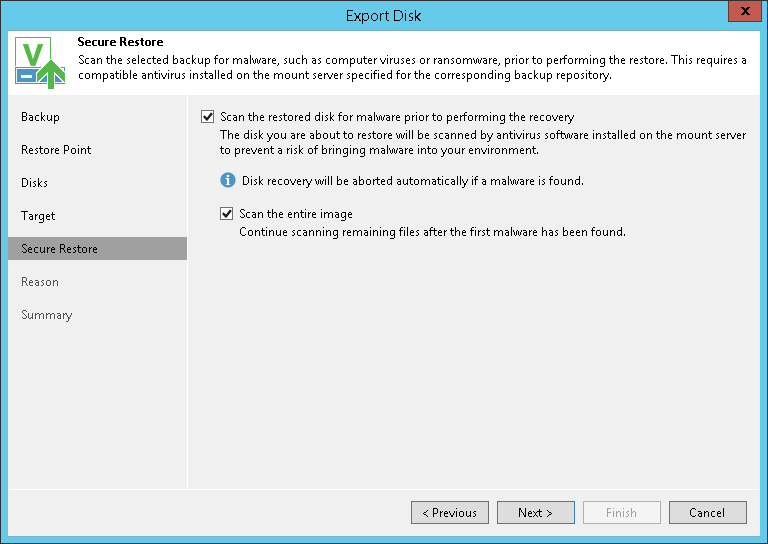The height and width of the screenshot is (544, 768).
Task: Click the Export Disk title bar
Action: [384, 15]
